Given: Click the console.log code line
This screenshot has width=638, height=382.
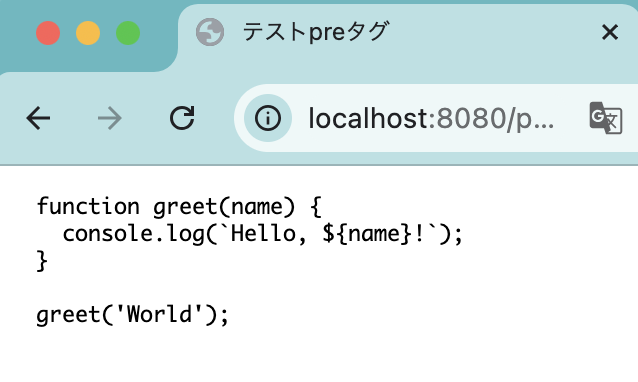Looking at the screenshot, I should pyautogui.click(x=263, y=234).
